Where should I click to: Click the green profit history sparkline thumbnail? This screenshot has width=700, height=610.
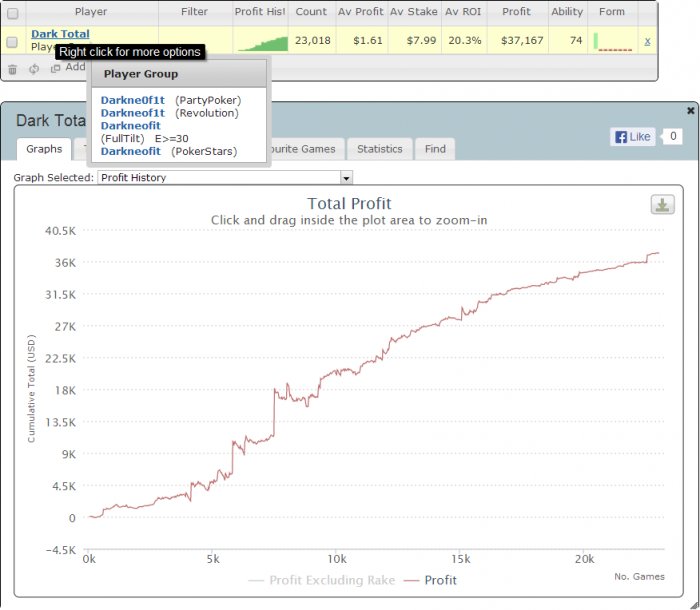point(263,44)
